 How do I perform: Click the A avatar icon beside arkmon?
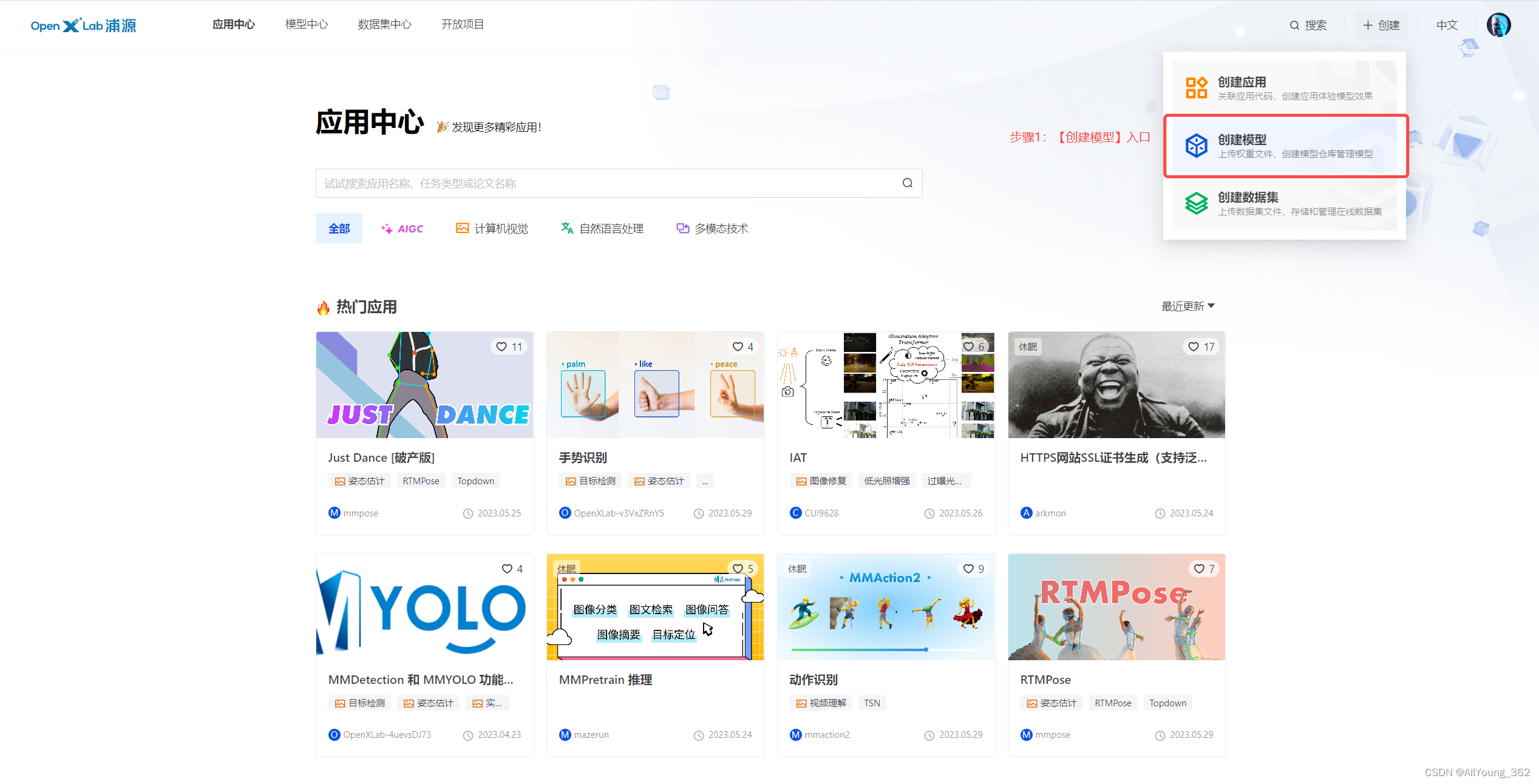[x=1027, y=513]
